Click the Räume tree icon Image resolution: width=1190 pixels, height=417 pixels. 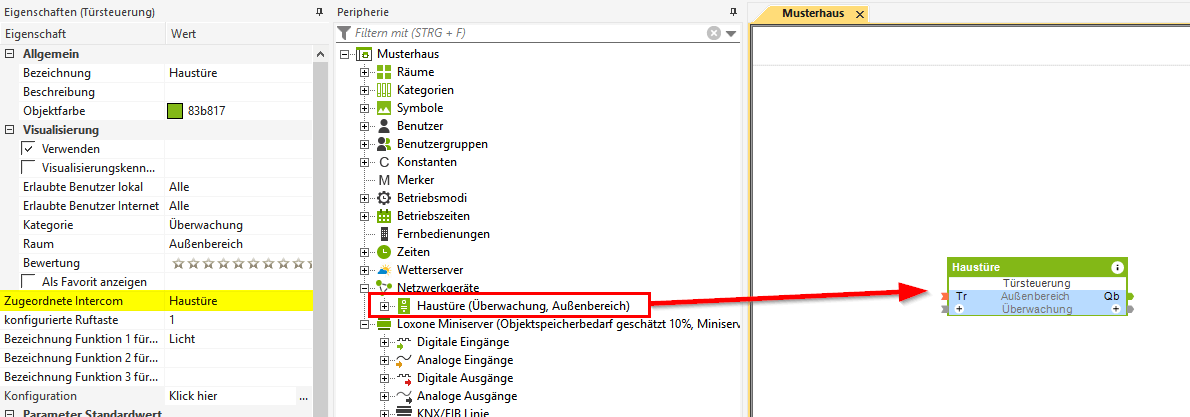[384, 72]
